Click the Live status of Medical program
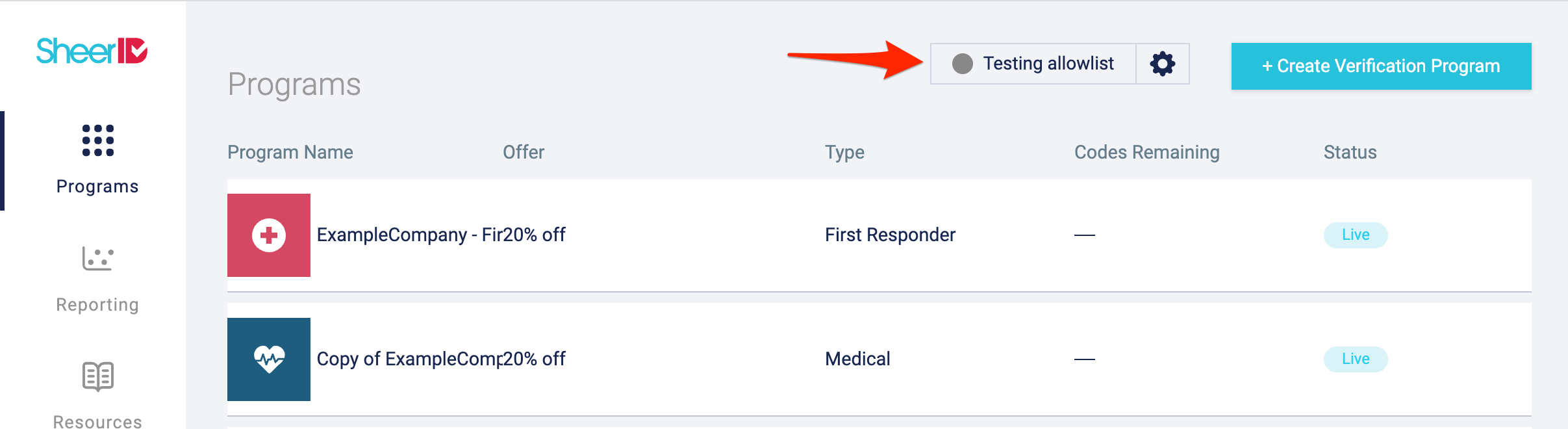The width and height of the screenshot is (1568, 429). [x=1356, y=359]
